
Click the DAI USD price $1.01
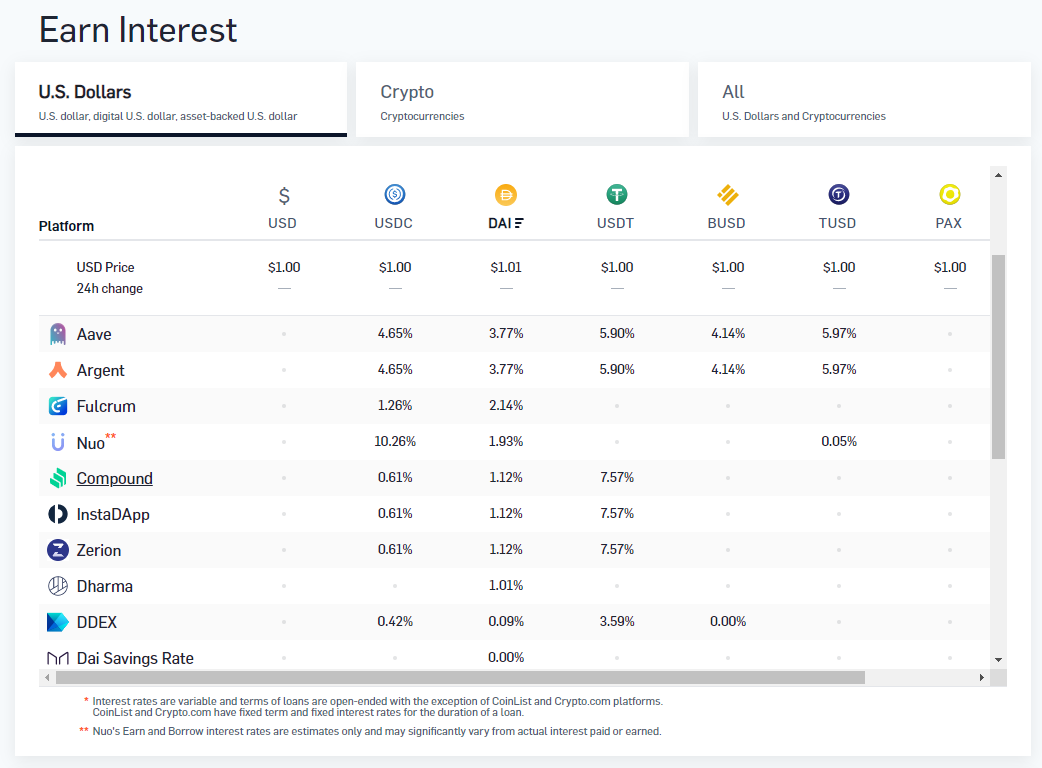click(506, 267)
